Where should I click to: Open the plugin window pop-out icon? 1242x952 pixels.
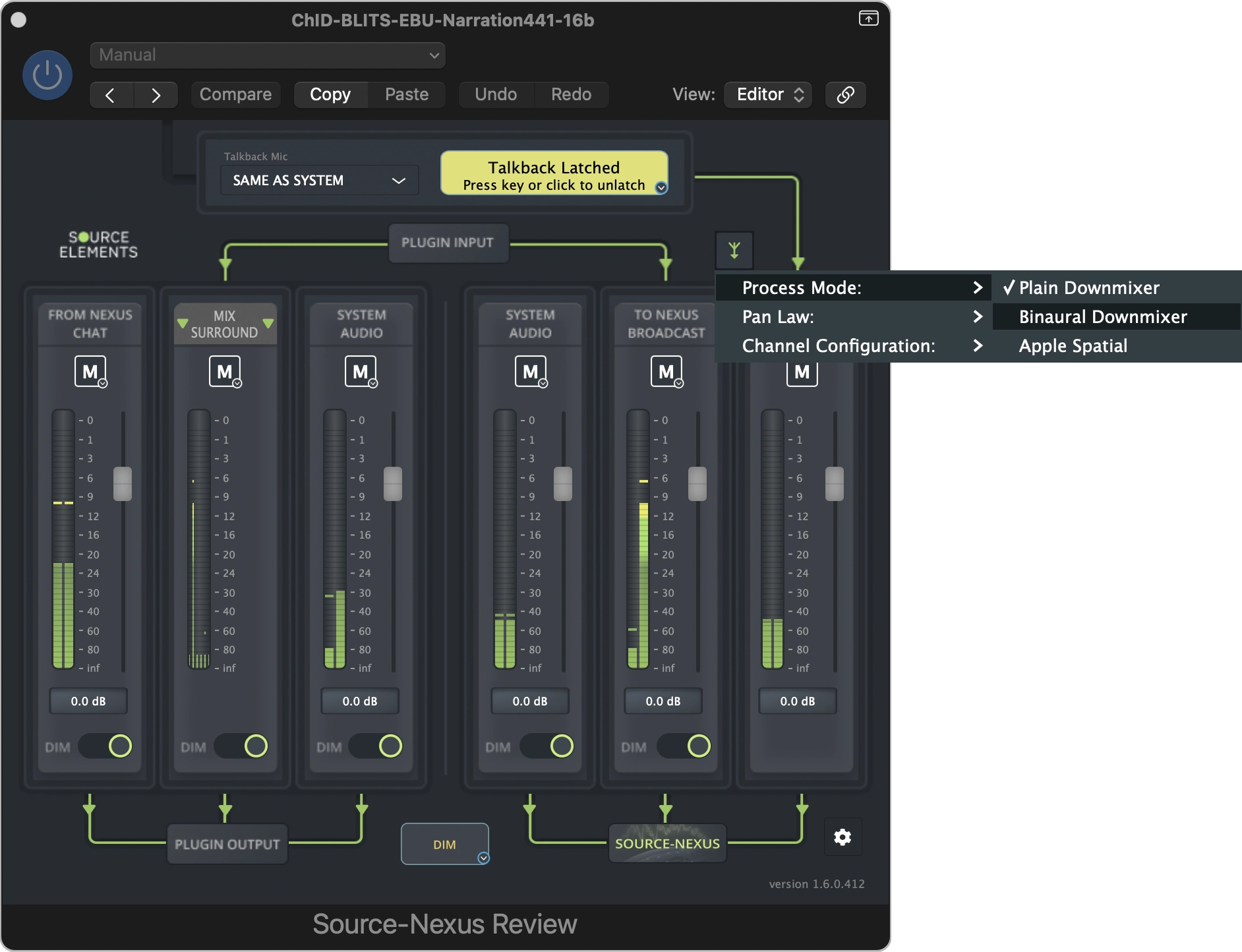[868, 18]
